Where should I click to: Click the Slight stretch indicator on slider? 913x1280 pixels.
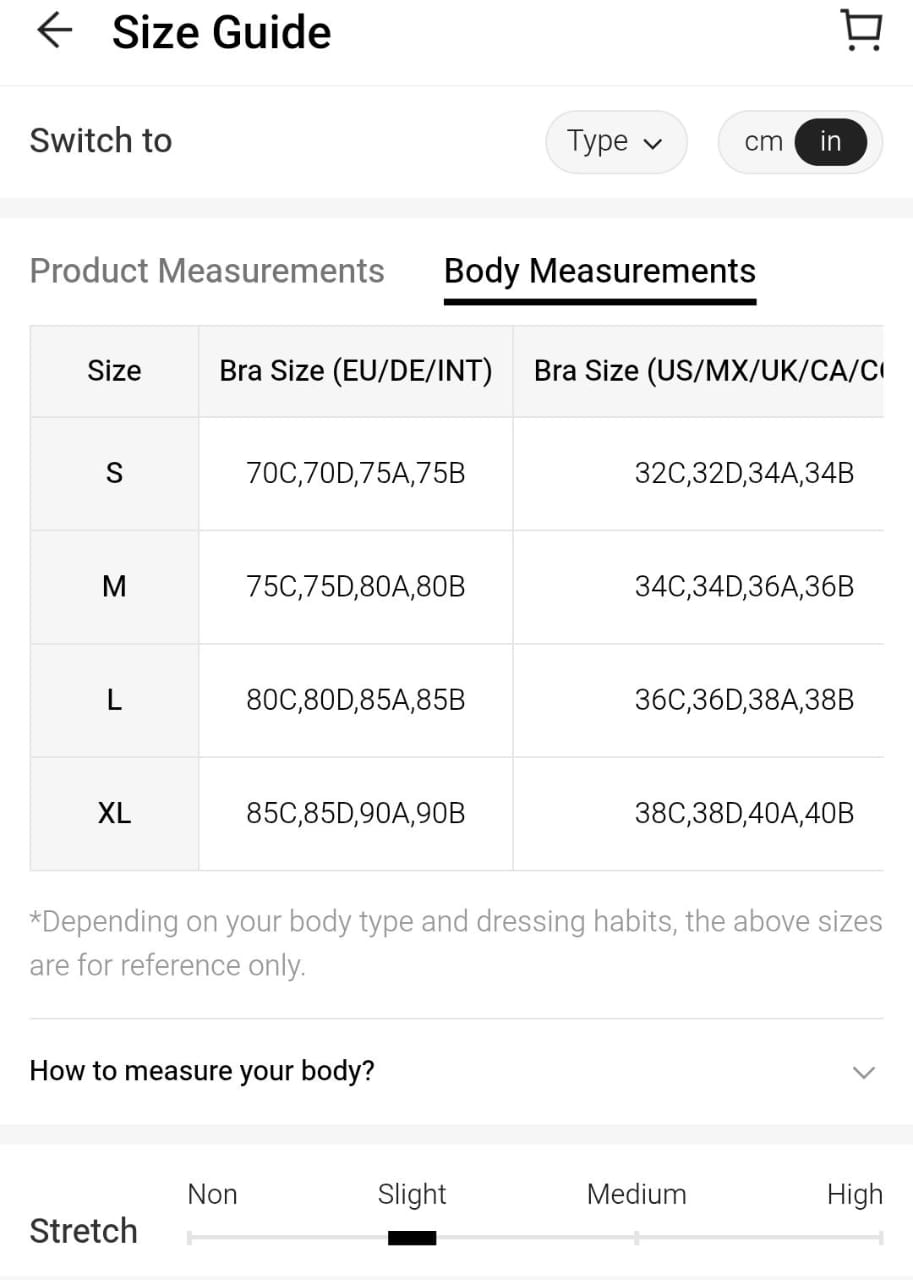click(x=412, y=1237)
